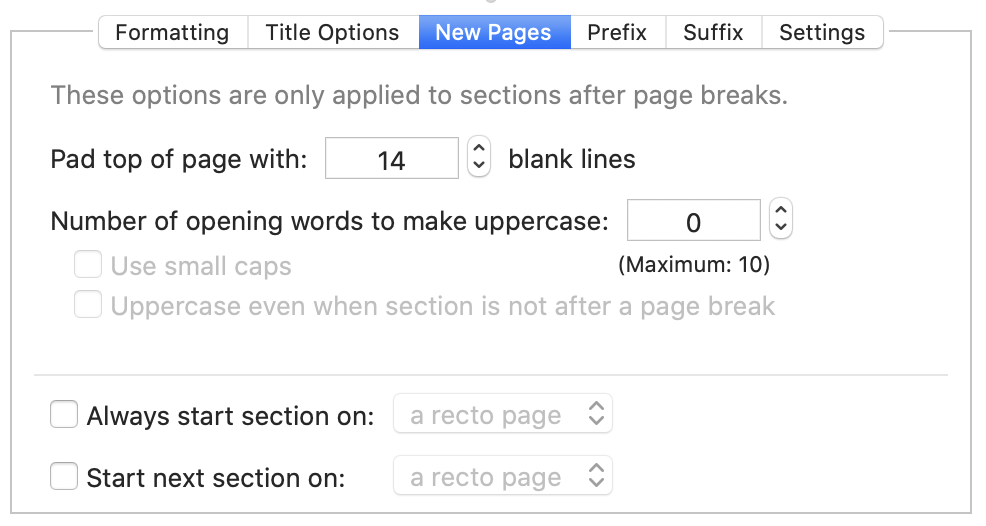The height and width of the screenshot is (526, 986).
Task: Select the New Pages tab
Action: [x=494, y=32]
